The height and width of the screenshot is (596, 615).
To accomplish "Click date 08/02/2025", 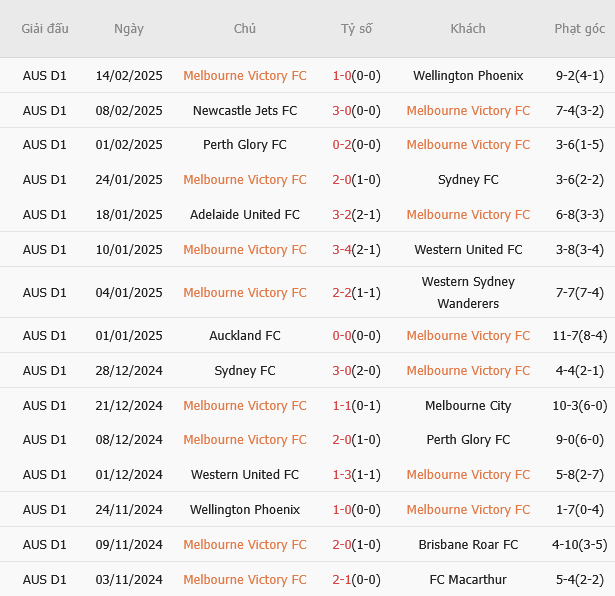I will tap(129, 111).
